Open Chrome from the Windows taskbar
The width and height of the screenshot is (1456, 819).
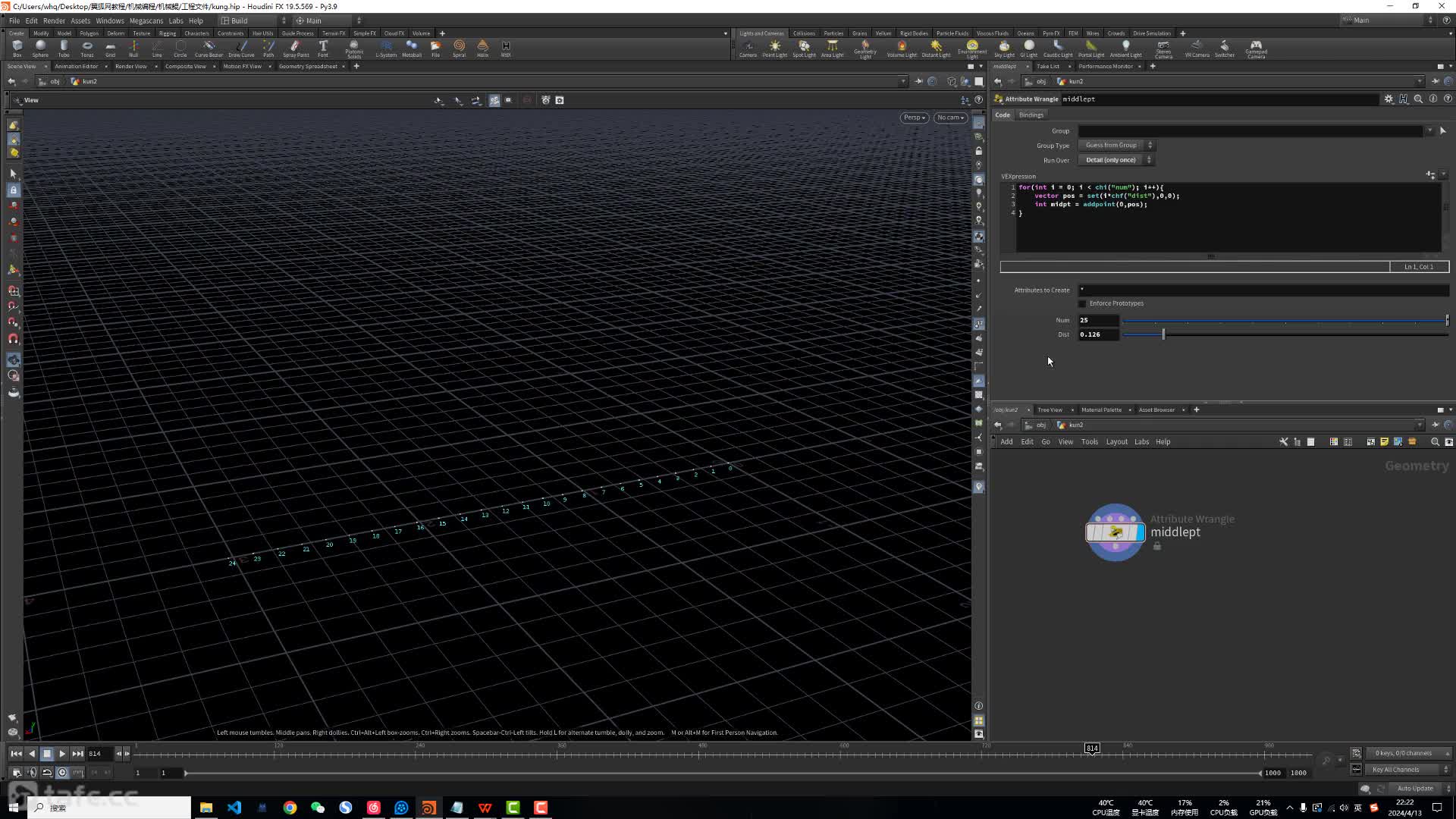(290, 808)
